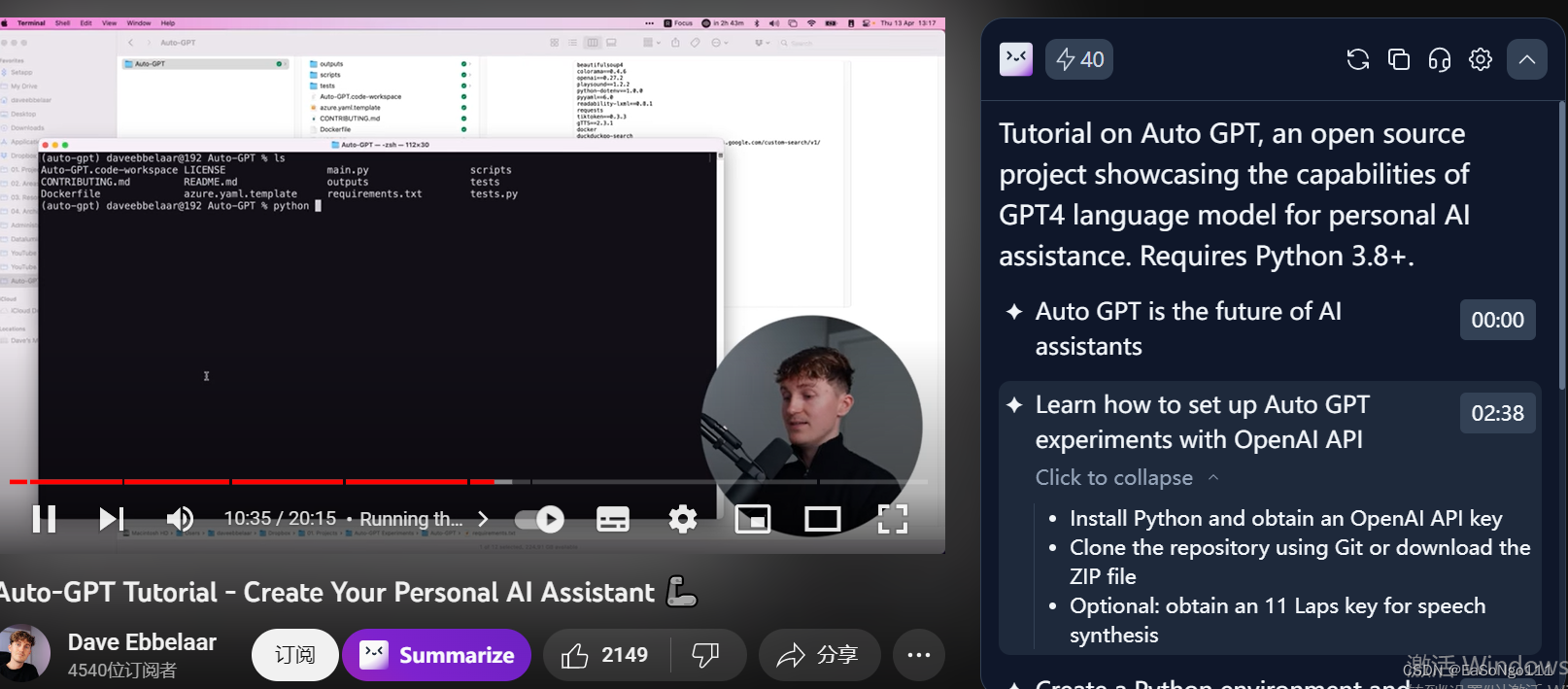1568x689 pixels.
Task: Copy the summary text
Action: tap(1399, 59)
